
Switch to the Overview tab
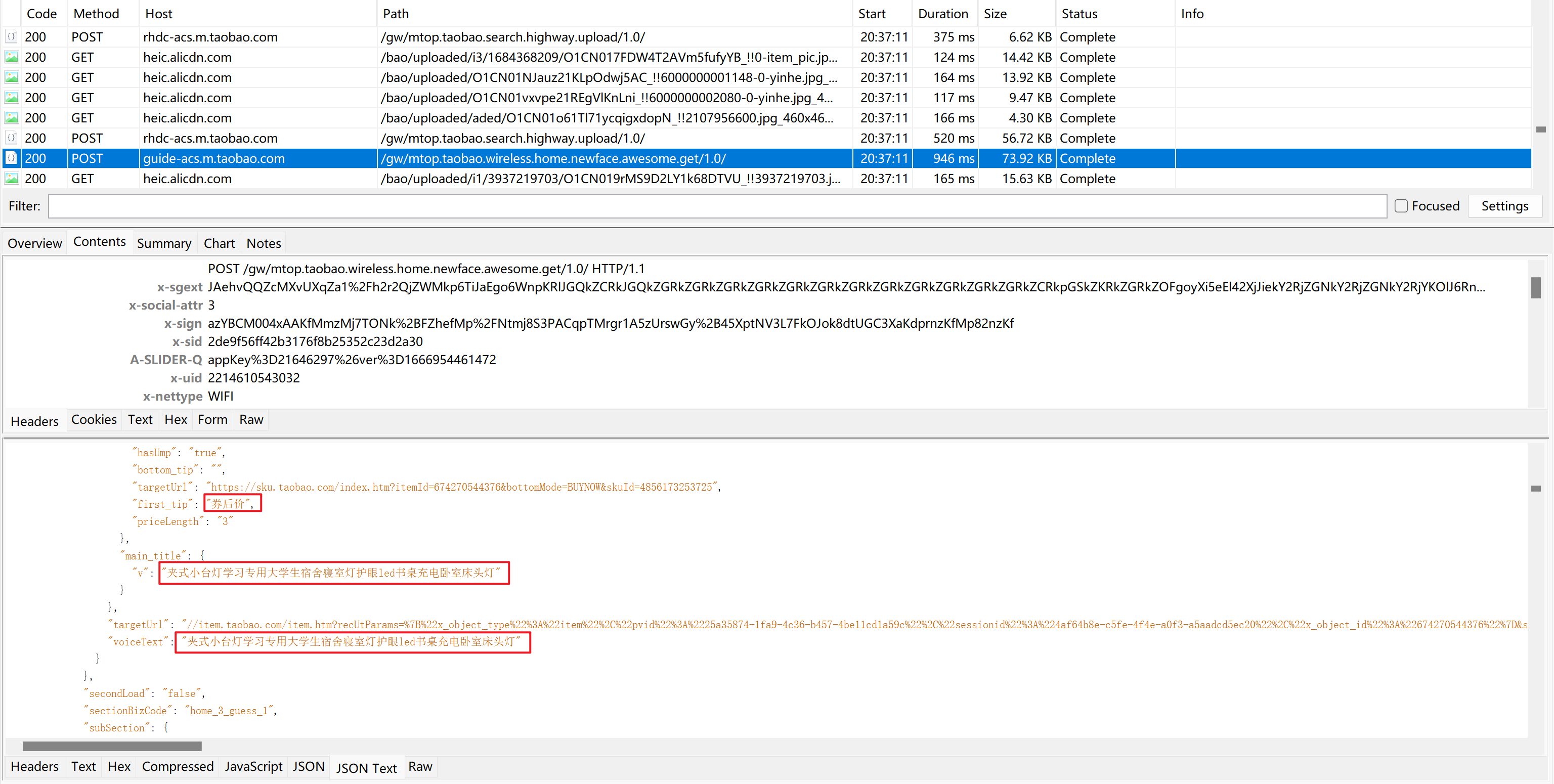34,243
